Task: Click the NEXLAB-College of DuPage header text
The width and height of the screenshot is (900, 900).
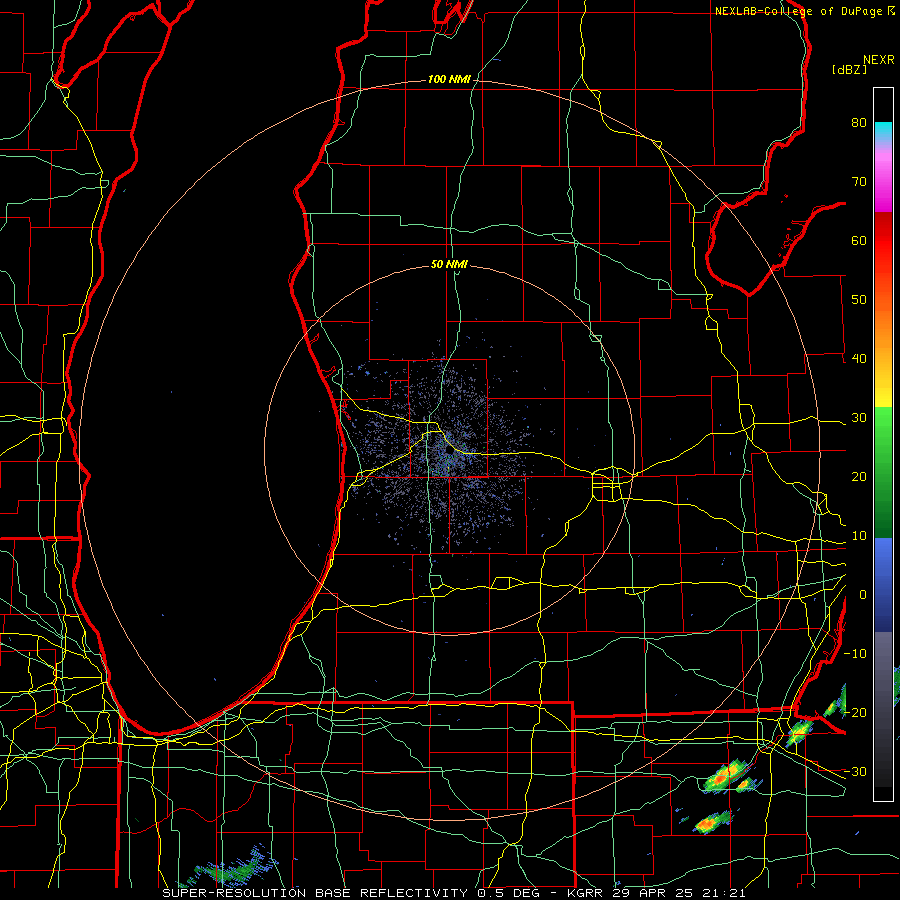Action: tap(798, 11)
